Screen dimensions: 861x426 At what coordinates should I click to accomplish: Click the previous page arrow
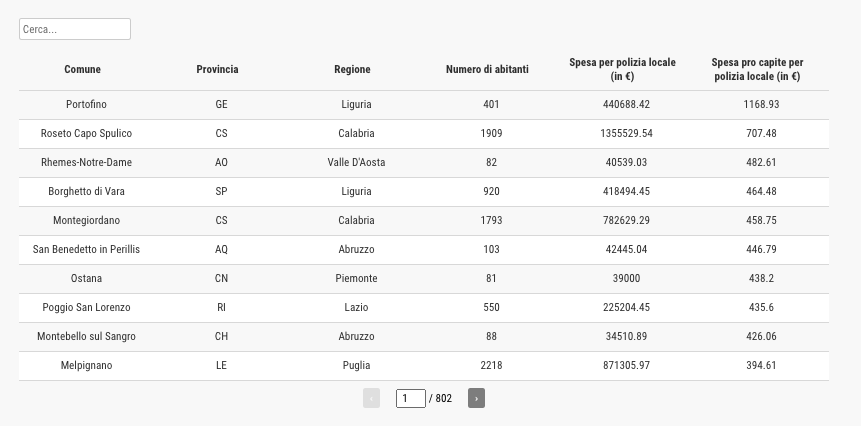371,399
